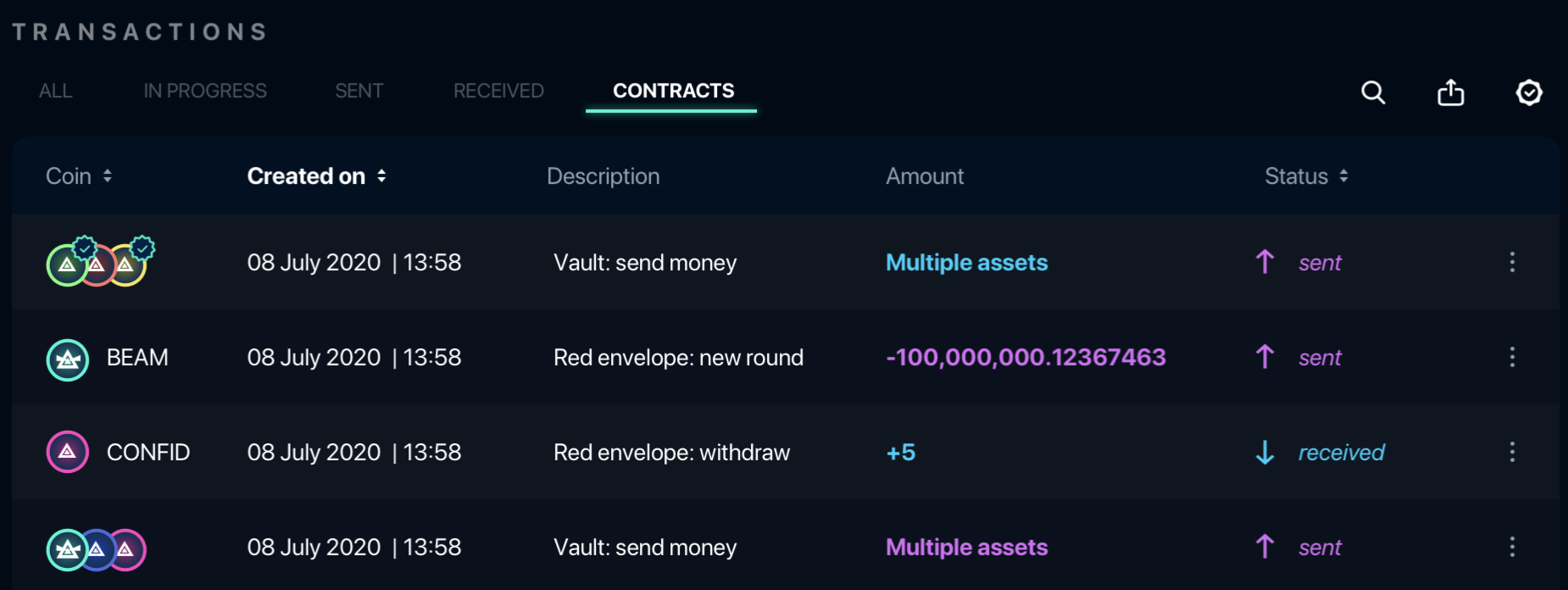
Task: Click Multiple assets on first Vault row
Action: pos(965,263)
